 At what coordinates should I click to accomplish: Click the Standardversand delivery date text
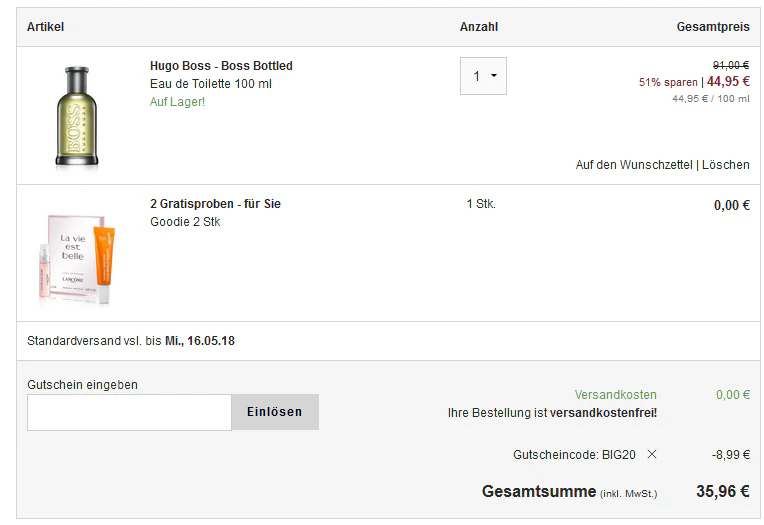tap(131, 341)
